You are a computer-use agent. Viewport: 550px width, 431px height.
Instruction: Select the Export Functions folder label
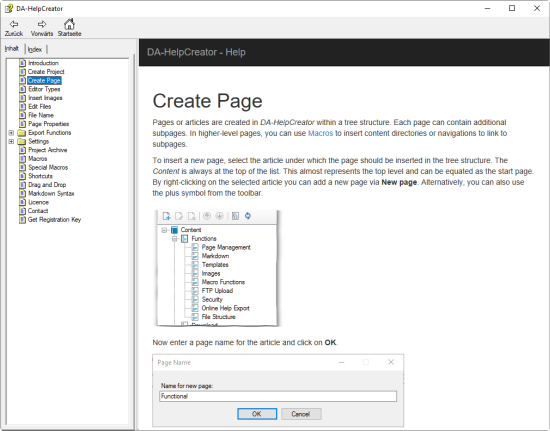[49, 133]
